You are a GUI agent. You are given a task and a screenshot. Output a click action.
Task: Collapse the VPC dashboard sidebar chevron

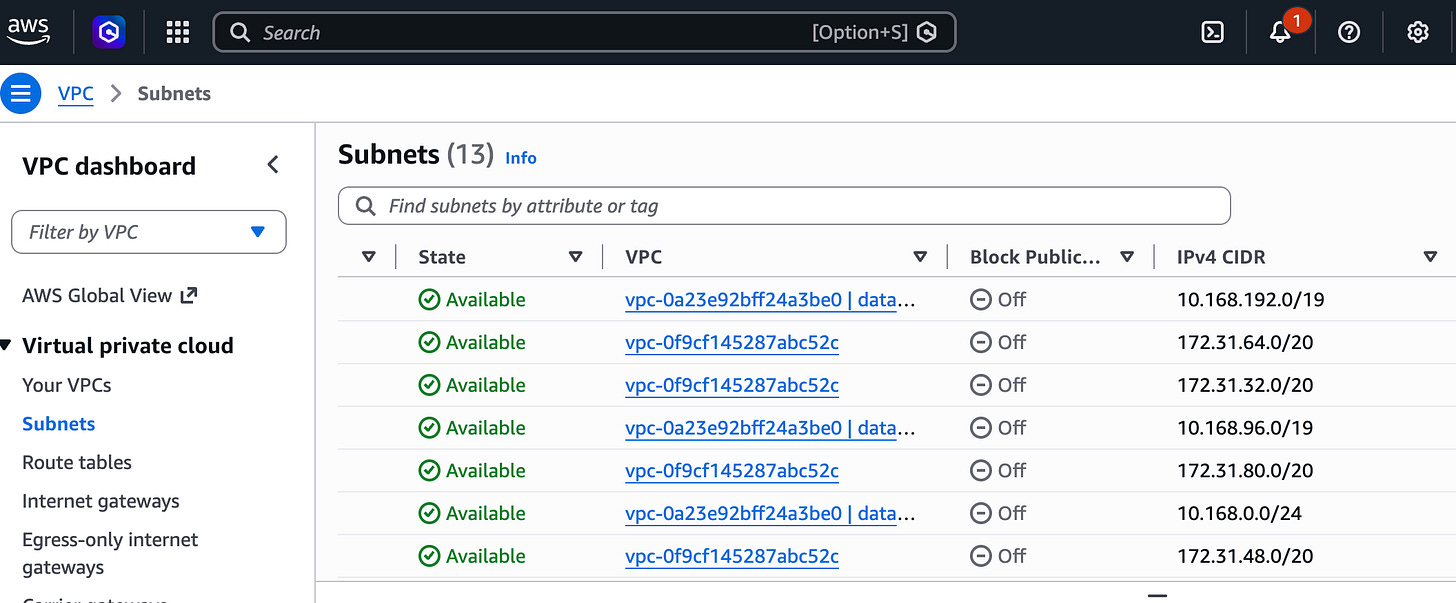(272, 165)
